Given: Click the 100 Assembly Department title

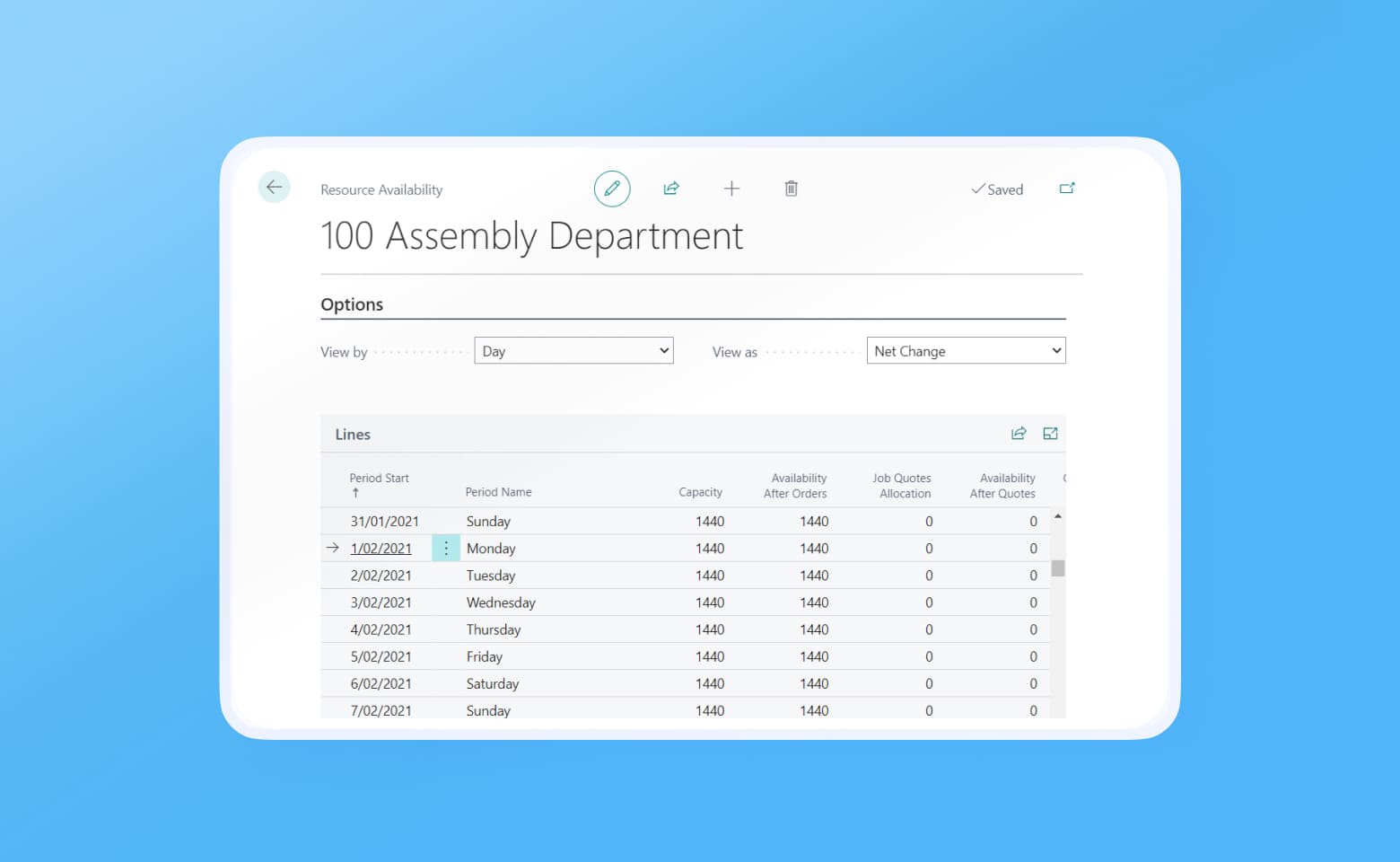Looking at the screenshot, I should 532,236.
